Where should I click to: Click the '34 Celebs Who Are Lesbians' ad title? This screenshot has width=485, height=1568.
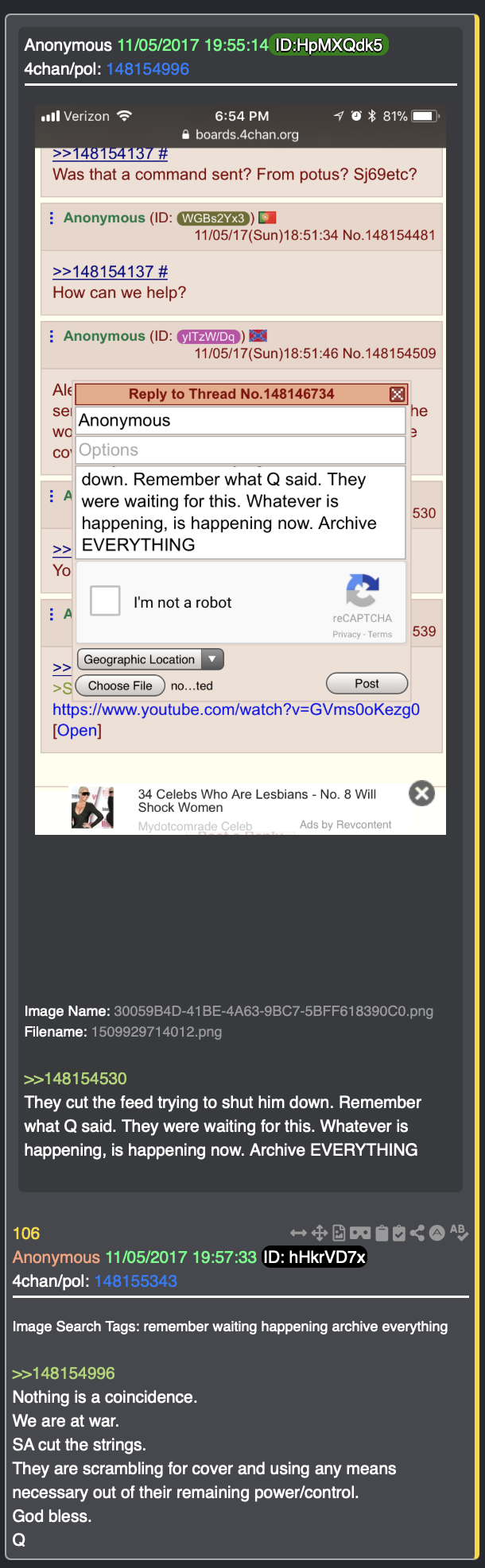[257, 801]
